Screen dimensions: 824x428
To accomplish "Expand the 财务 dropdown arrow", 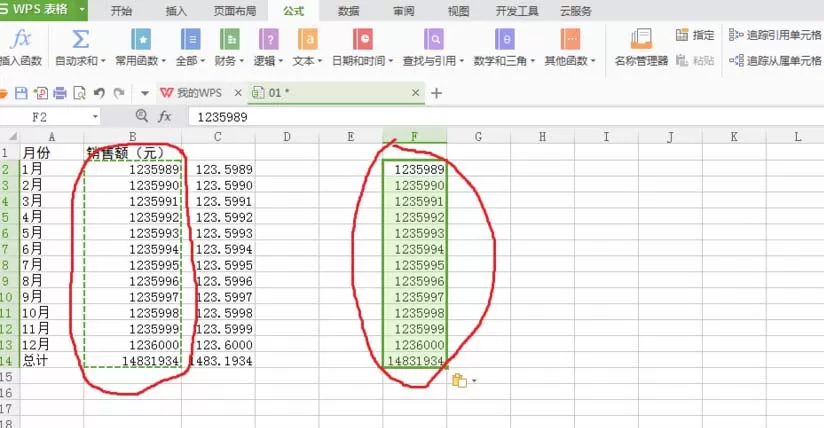I will 242,61.
